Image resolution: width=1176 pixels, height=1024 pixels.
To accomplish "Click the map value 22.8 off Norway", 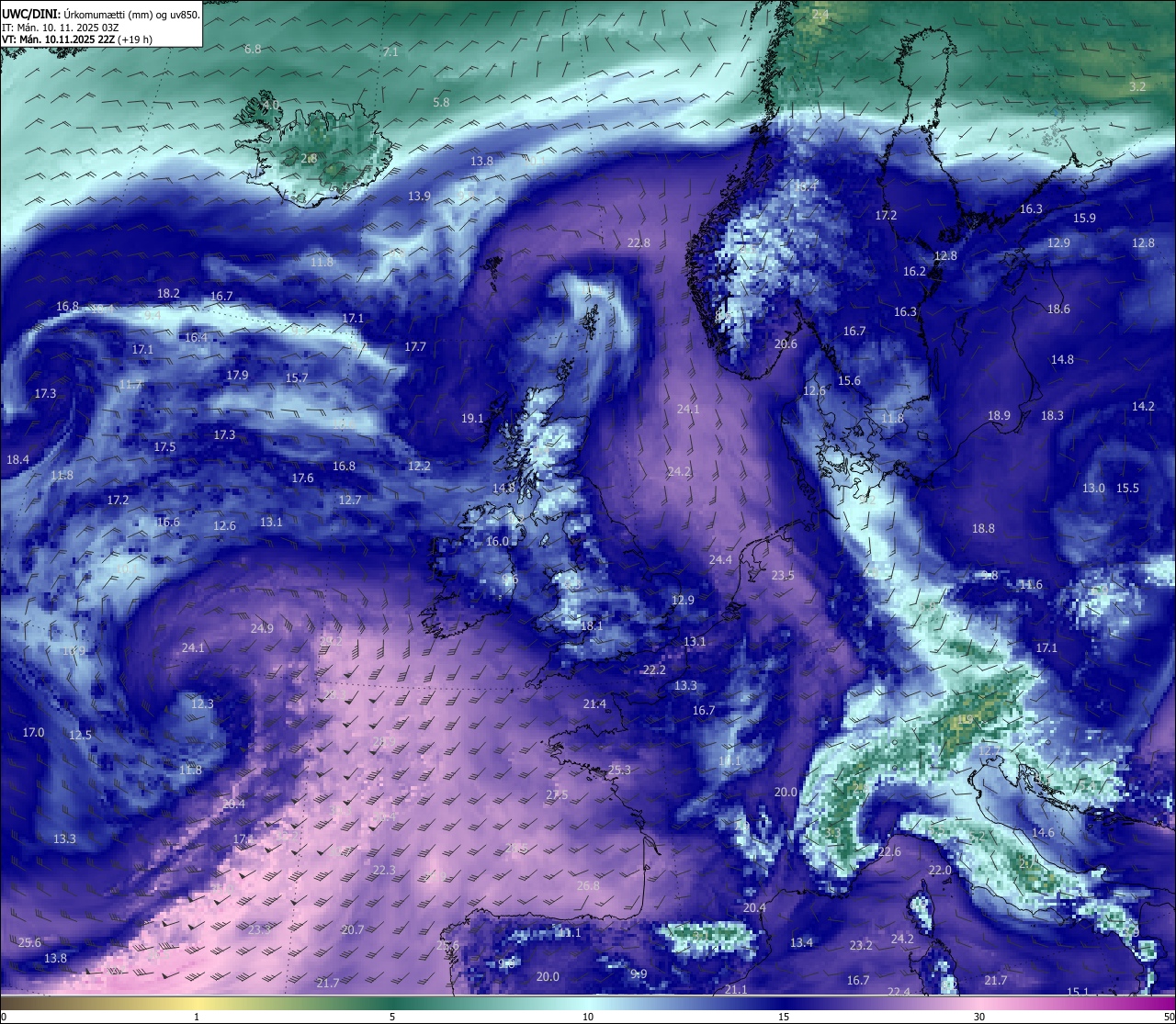I will click(639, 243).
